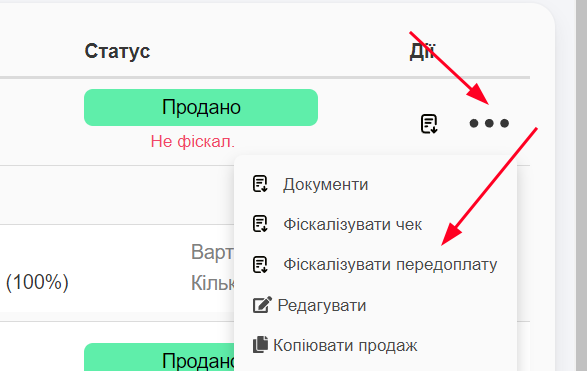
Task: Click the icon beside Документи
Action: point(260,184)
